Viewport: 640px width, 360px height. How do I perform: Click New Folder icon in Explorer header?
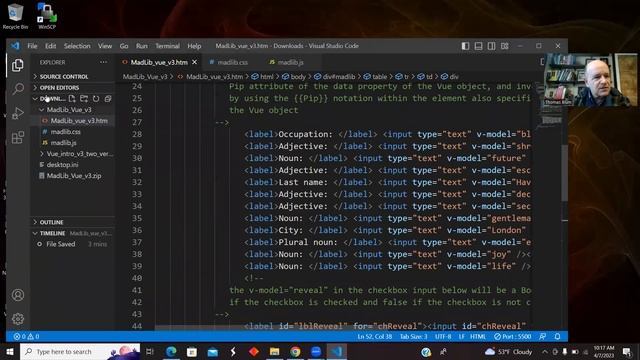click(84, 98)
